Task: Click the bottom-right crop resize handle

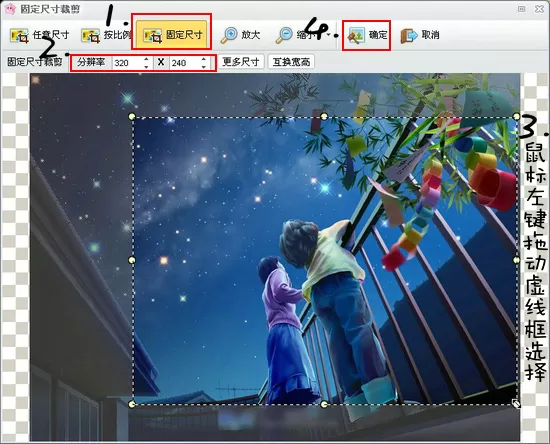Action: 516,404
